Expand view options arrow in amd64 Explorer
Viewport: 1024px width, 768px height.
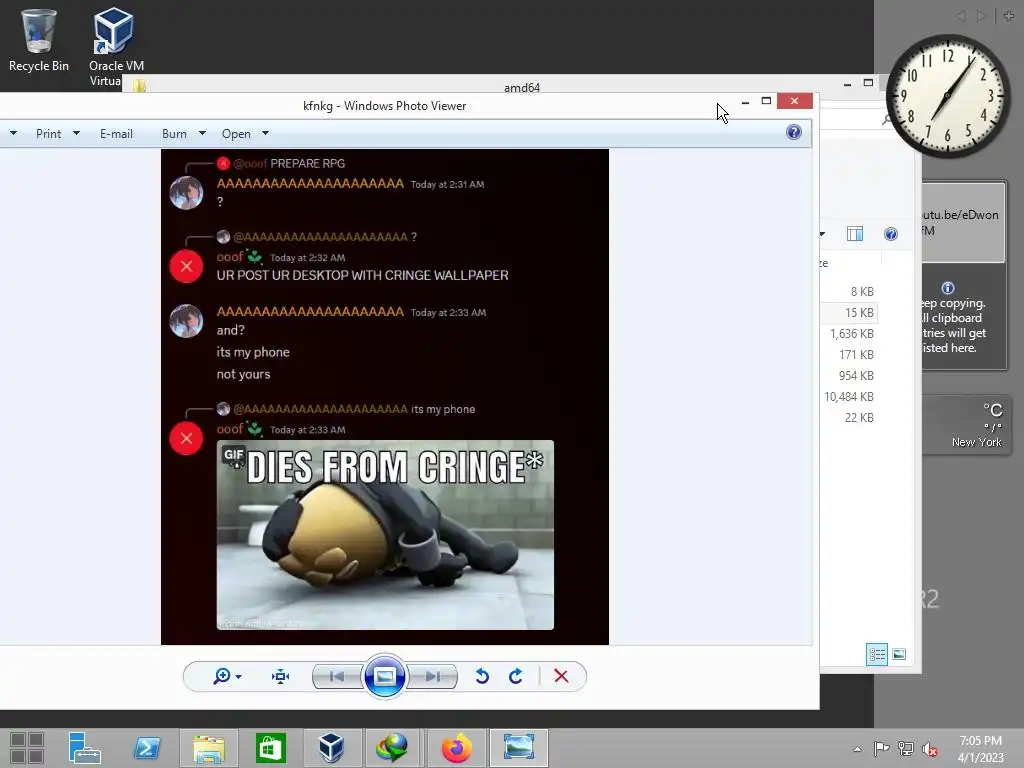coord(822,234)
